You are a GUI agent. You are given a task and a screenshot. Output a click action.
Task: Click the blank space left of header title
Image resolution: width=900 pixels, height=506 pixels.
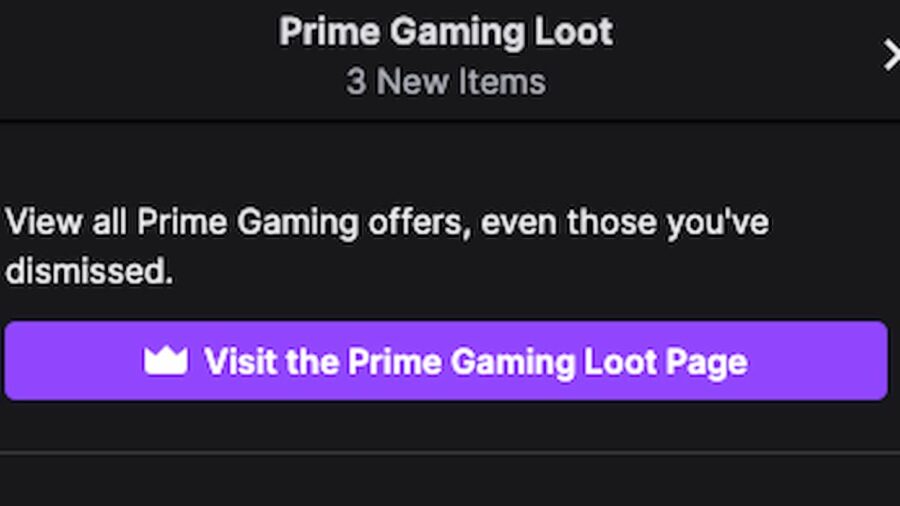138,57
